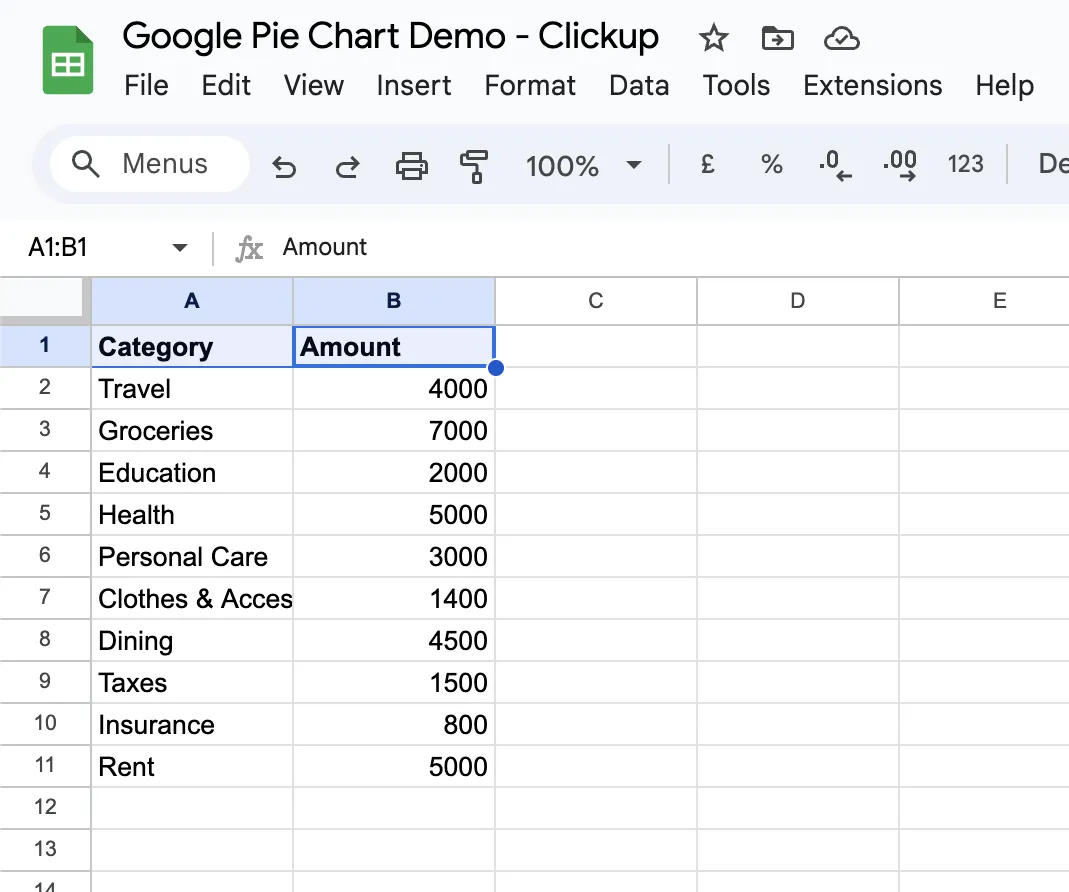Click the Menus search box

(150, 164)
